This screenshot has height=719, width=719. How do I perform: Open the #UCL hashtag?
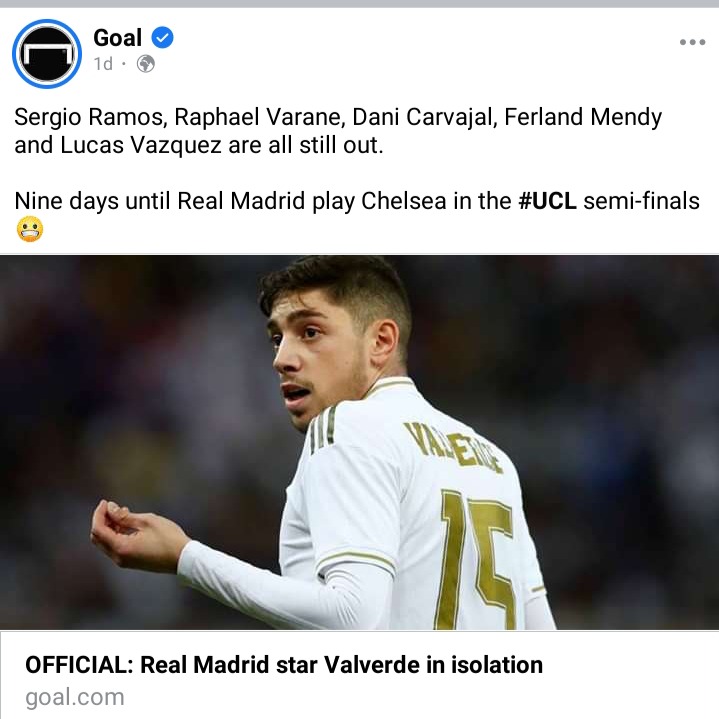(547, 201)
